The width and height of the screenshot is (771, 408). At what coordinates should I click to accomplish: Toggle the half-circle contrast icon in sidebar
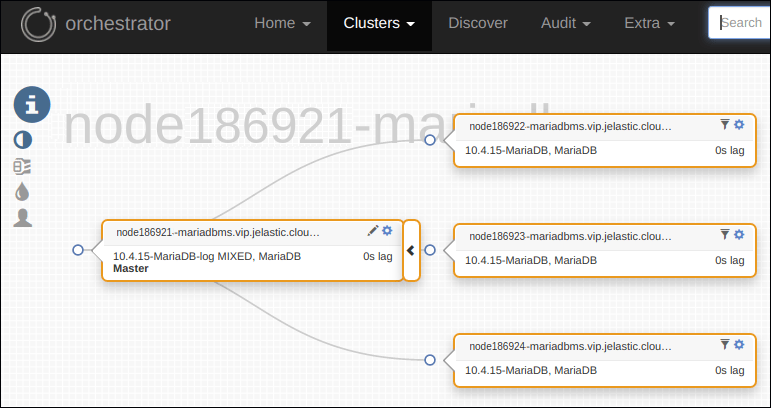23,141
